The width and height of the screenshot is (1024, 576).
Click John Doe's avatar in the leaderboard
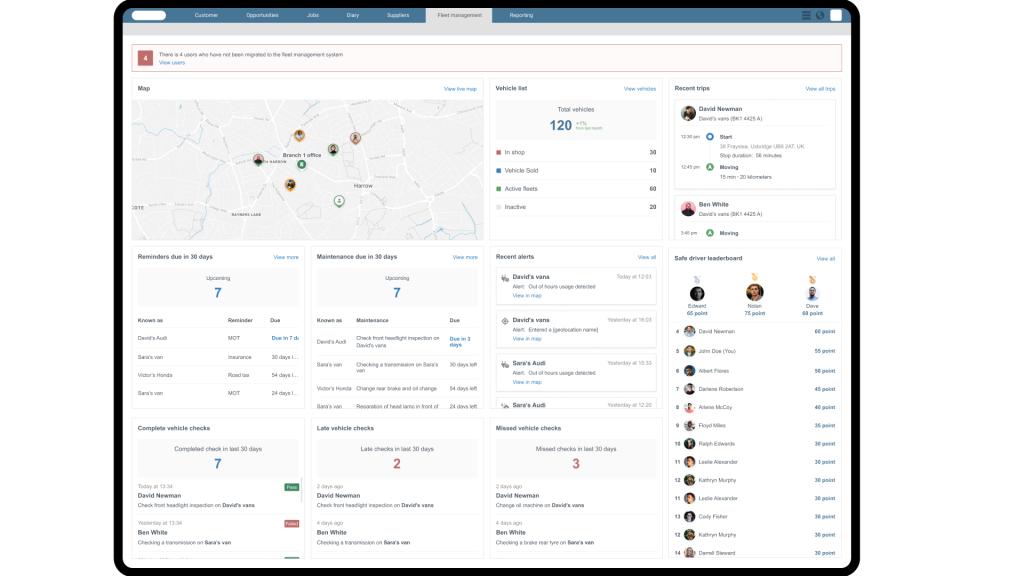pyautogui.click(x=688, y=350)
